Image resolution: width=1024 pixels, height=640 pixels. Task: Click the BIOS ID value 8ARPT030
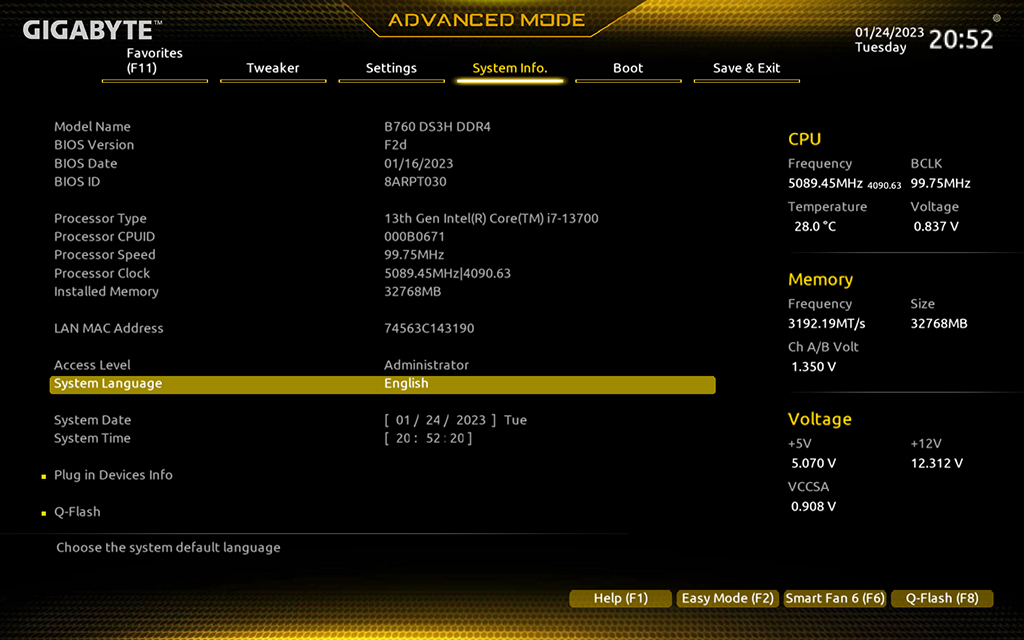coord(415,182)
